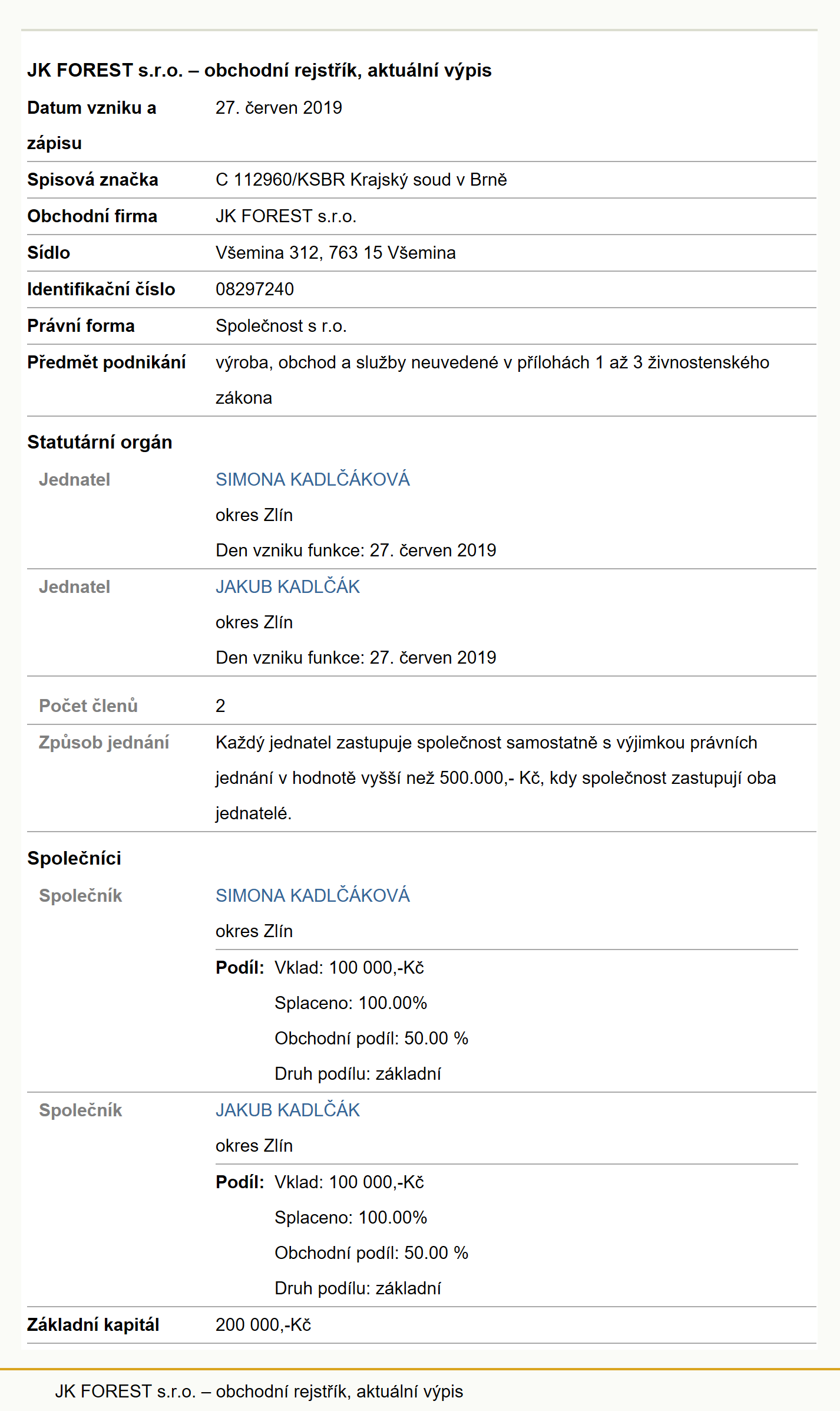Viewport: 840px width, 1411px height.
Task: Open SIMONA KADLČÁKOVÁ link under Společníci
Action: point(312,895)
